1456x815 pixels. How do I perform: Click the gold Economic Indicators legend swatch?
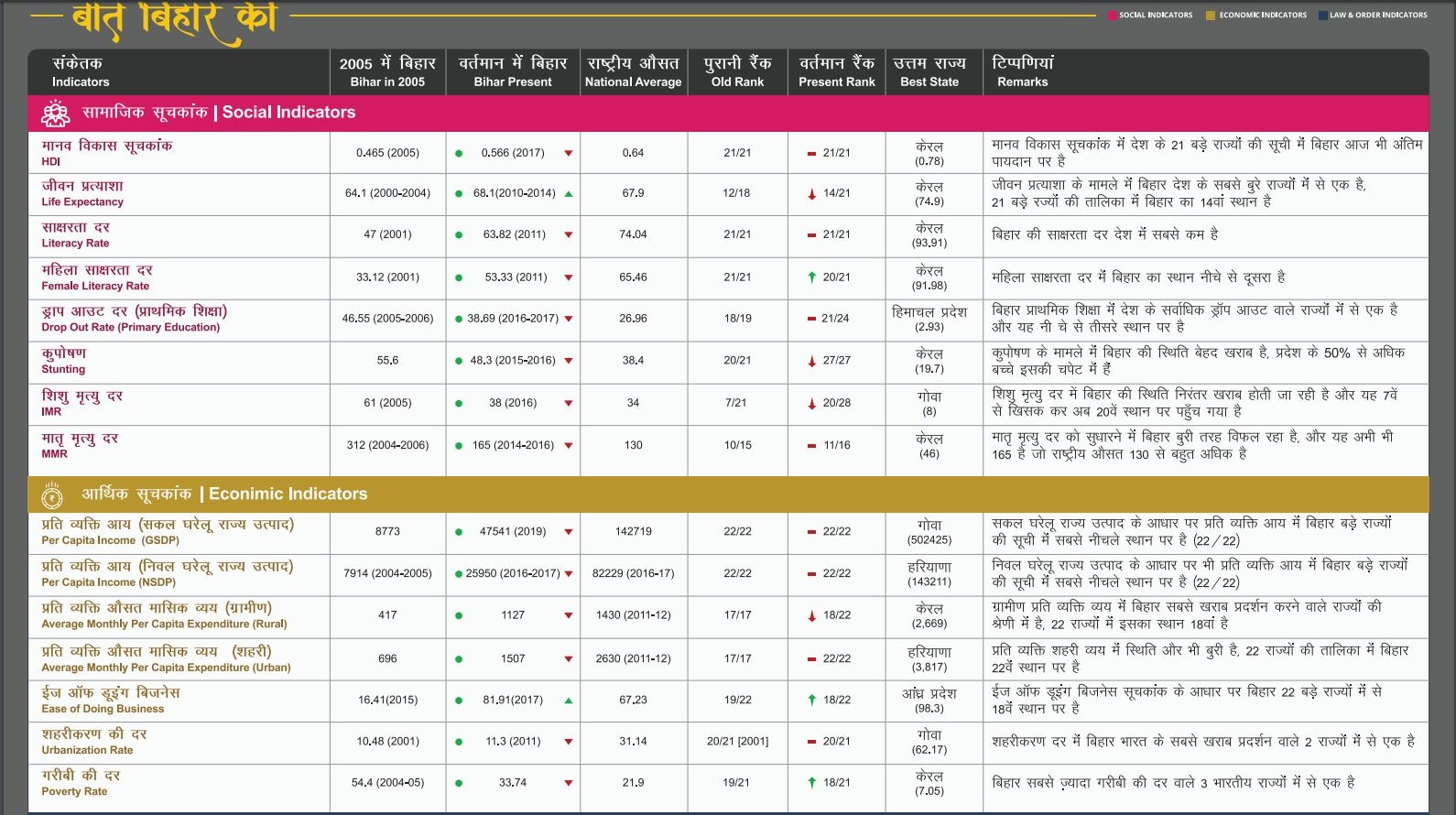(x=1211, y=16)
